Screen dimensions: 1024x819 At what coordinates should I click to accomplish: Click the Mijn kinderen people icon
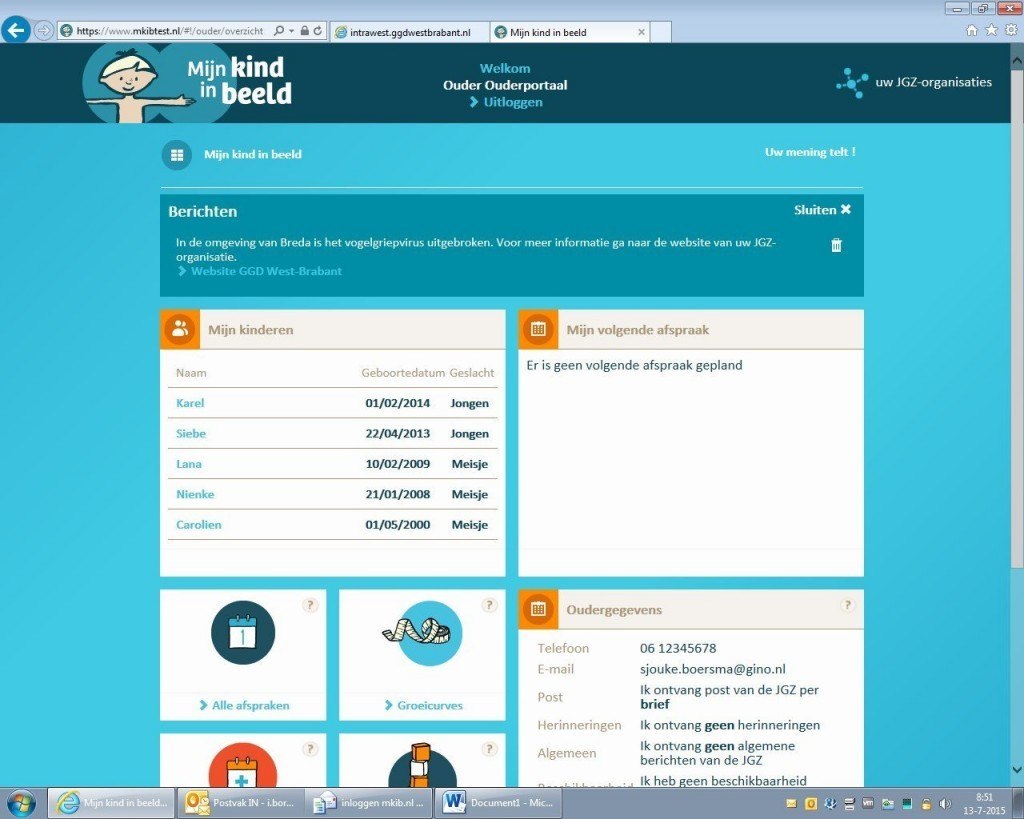click(180, 329)
